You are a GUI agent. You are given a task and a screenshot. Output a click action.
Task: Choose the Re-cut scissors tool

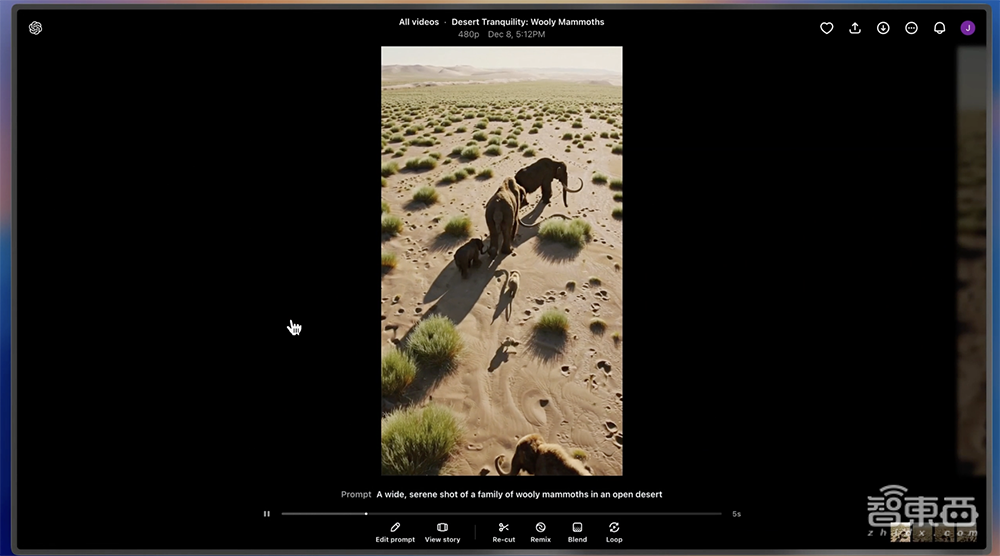coord(504,532)
